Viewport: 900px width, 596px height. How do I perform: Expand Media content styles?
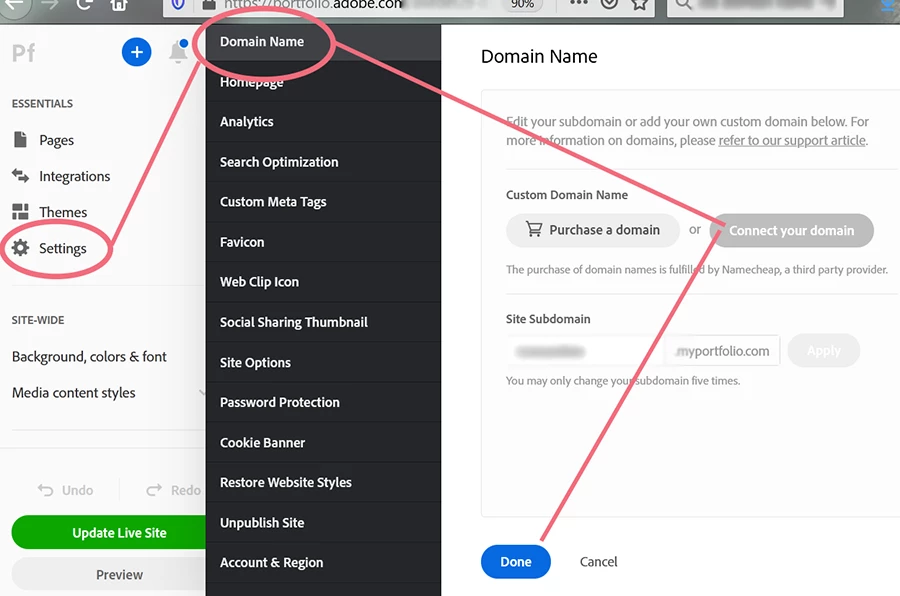[x=73, y=393]
